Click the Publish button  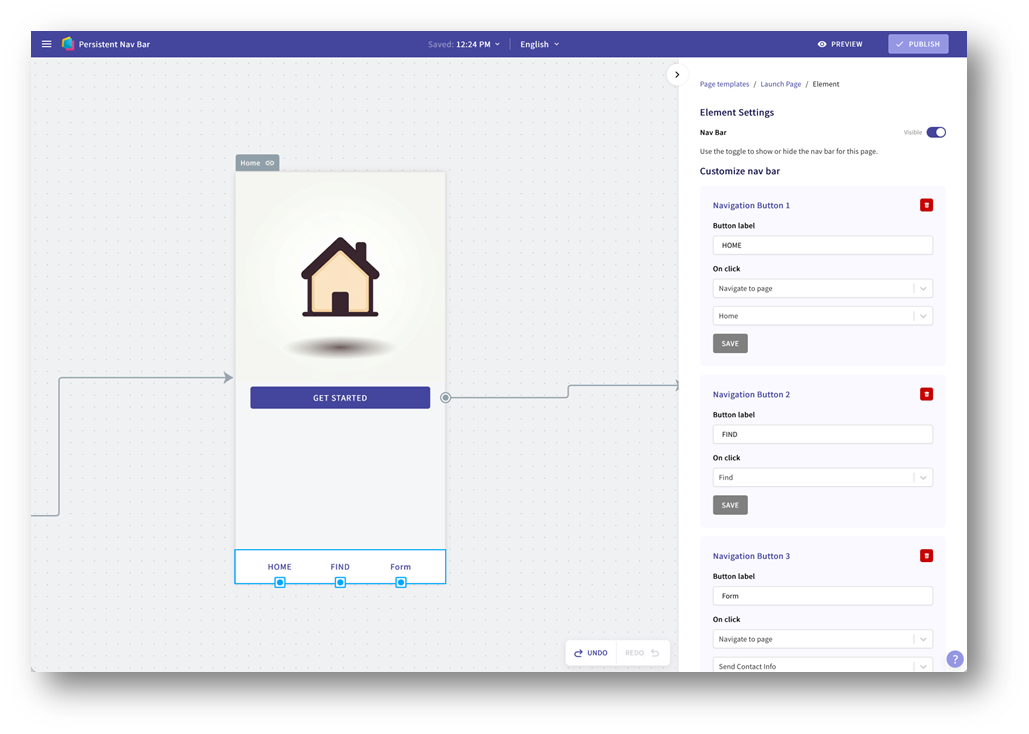point(917,44)
